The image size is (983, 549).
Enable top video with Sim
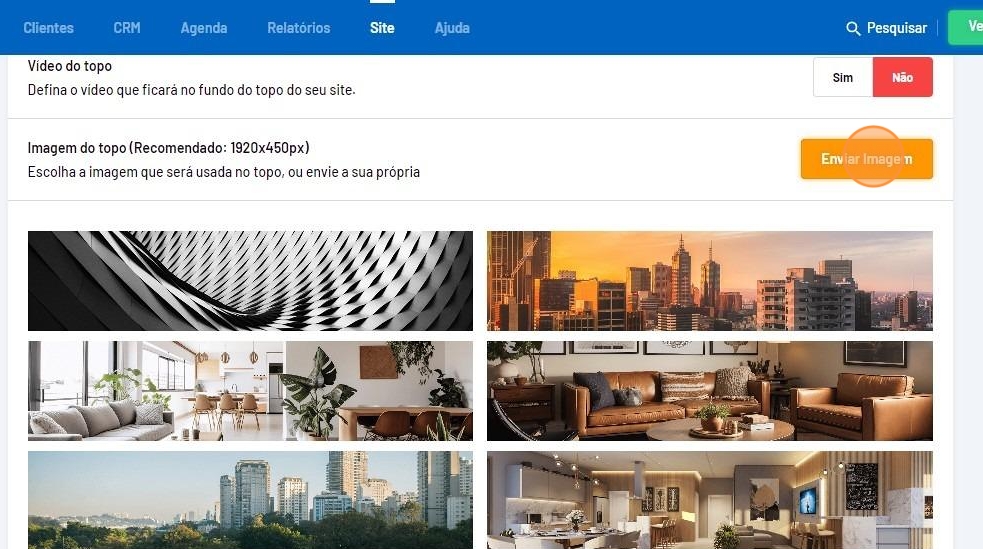843,77
